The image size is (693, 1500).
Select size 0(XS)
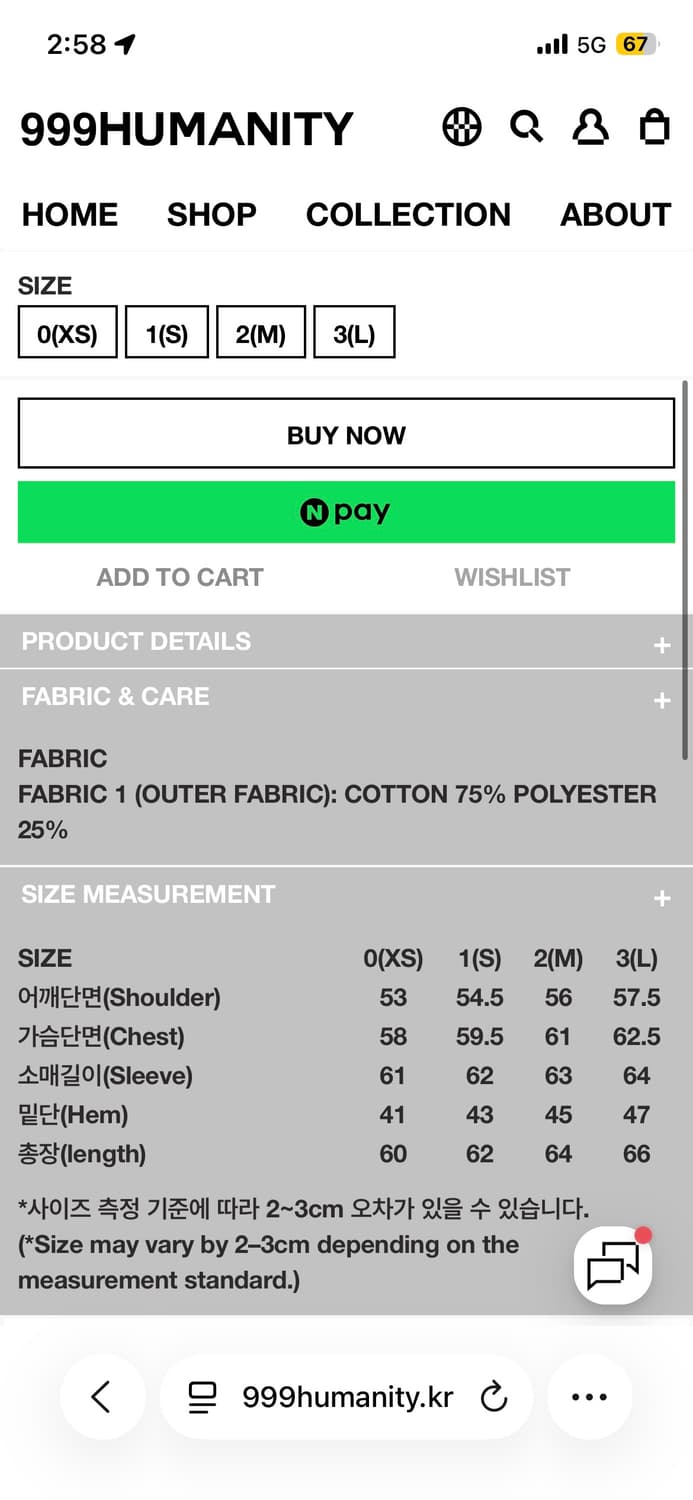[67, 333]
